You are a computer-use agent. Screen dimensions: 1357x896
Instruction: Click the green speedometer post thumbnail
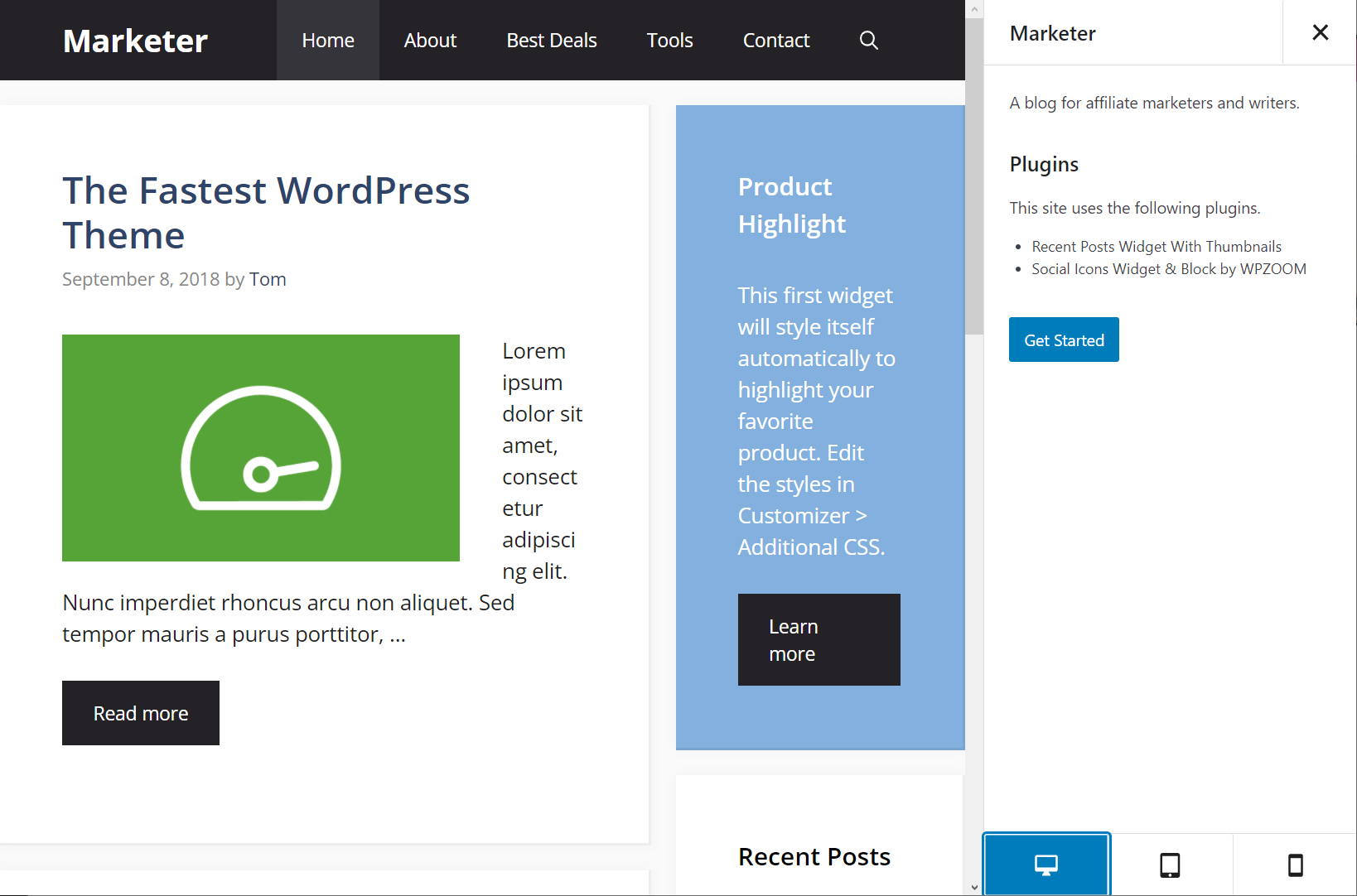[x=260, y=448]
